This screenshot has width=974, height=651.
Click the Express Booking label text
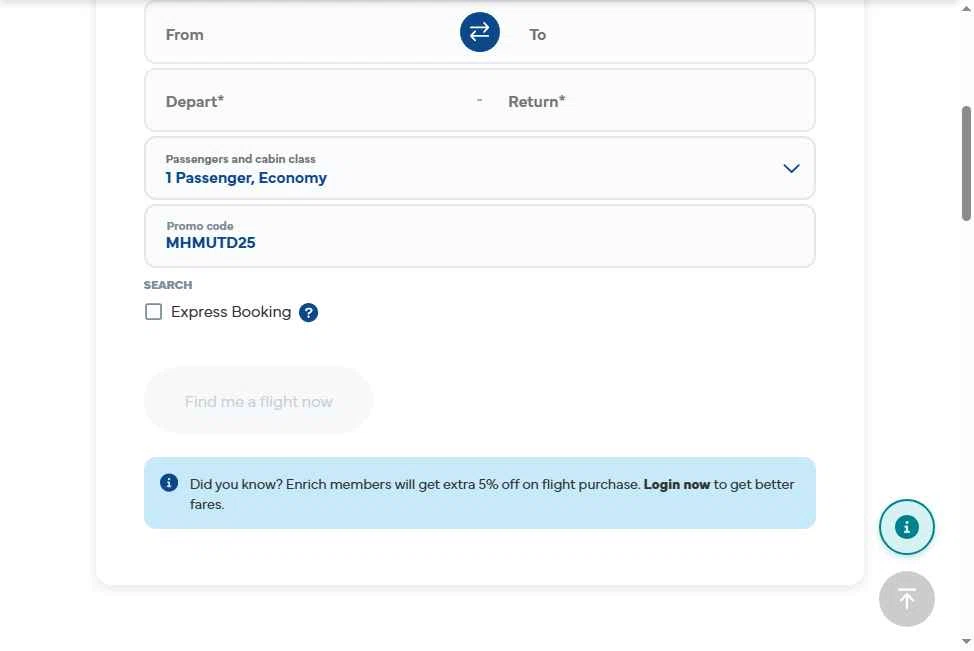[231, 312]
